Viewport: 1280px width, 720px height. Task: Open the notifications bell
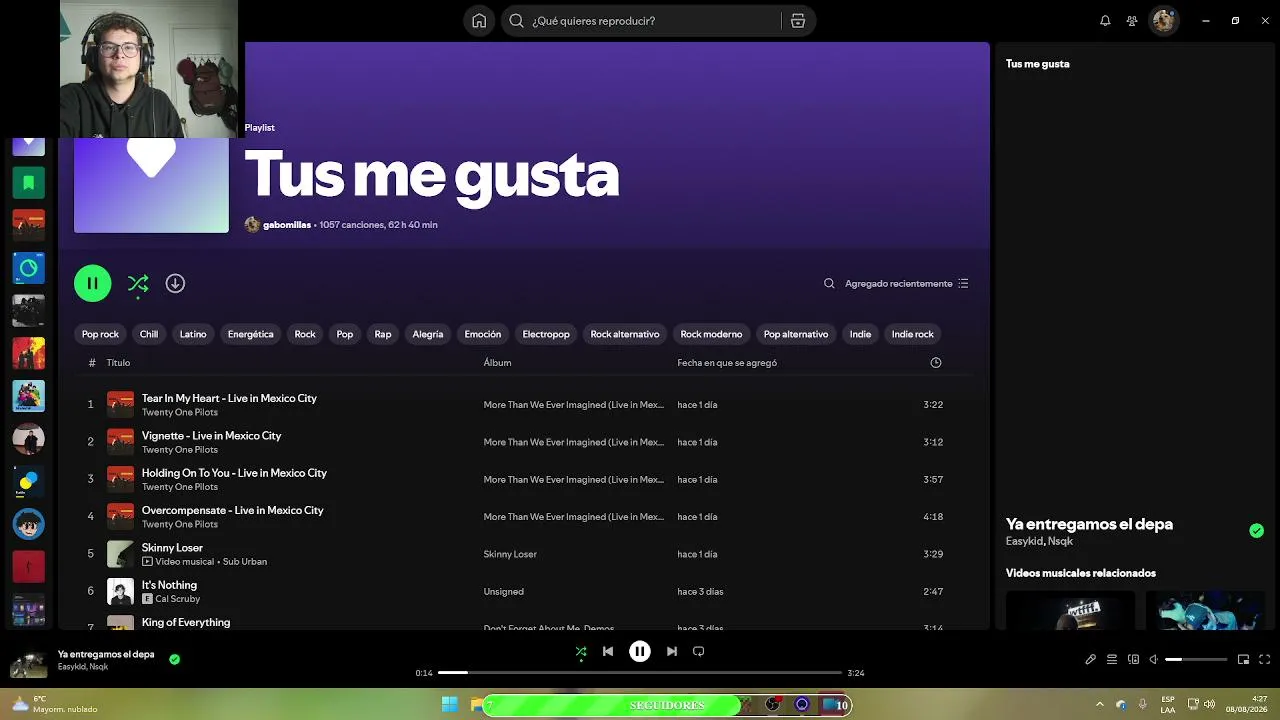coord(1105,21)
